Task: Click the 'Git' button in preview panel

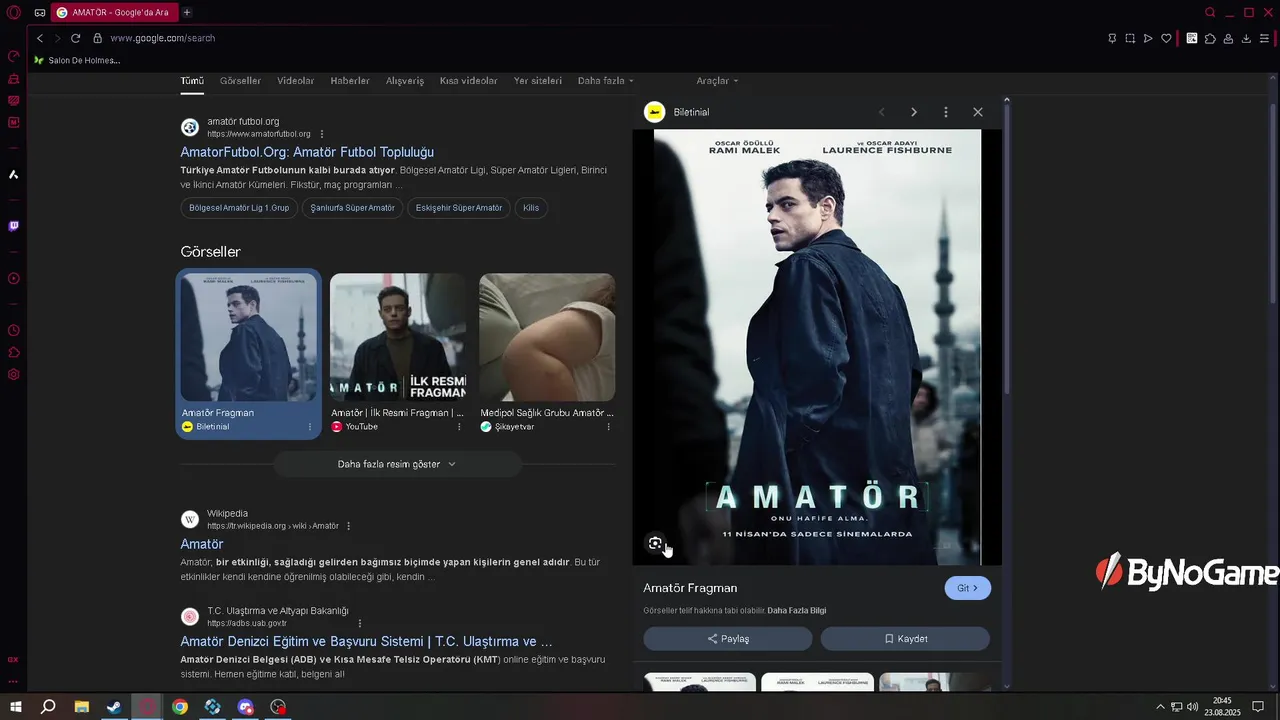Action: pyautogui.click(x=968, y=588)
